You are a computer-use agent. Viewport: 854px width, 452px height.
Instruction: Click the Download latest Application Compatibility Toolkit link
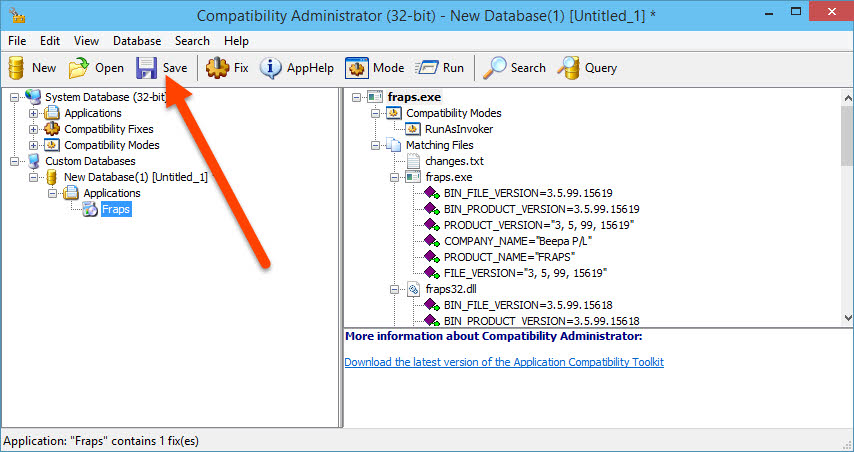click(503, 362)
